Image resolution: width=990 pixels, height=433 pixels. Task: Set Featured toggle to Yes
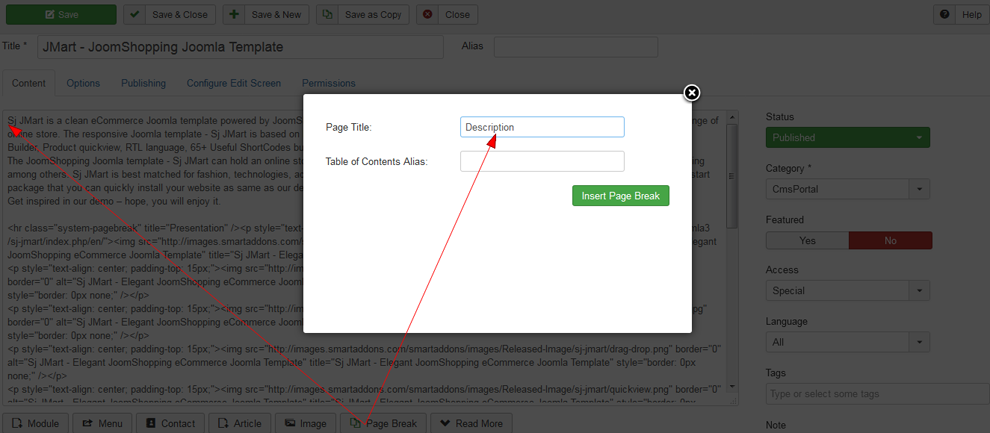click(x=807, y=240)
